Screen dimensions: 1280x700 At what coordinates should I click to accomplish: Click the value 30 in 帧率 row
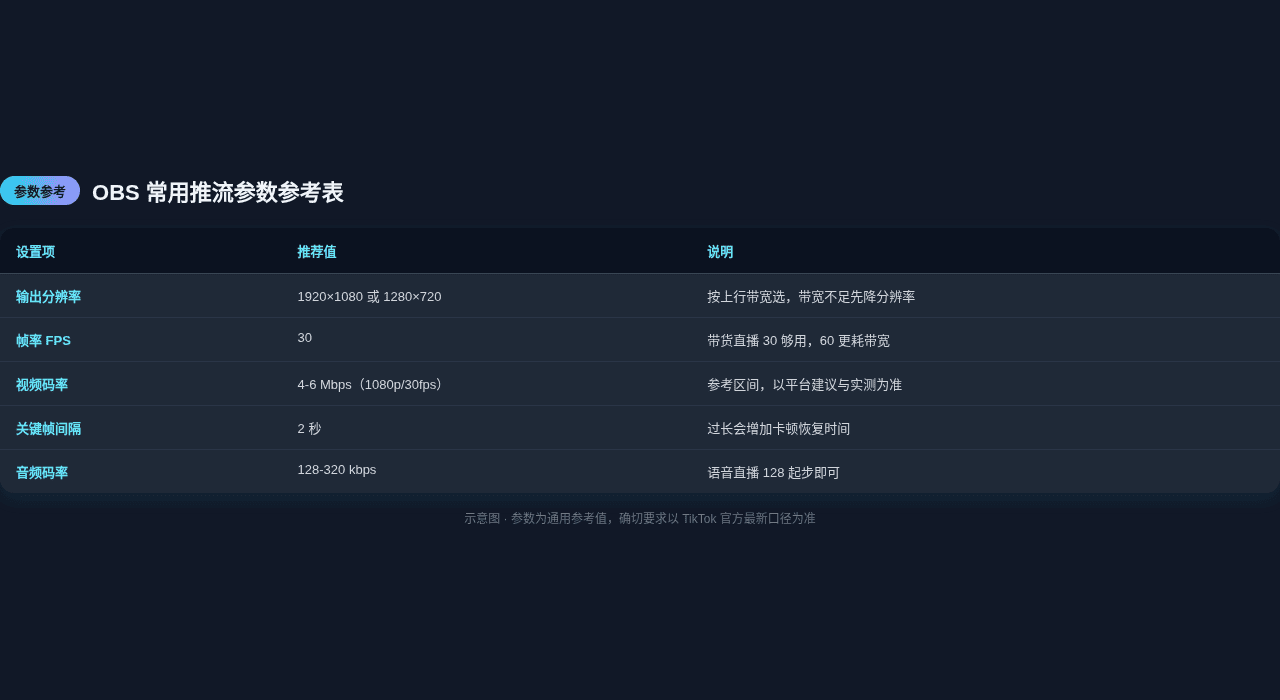click(x=304, y=338)
